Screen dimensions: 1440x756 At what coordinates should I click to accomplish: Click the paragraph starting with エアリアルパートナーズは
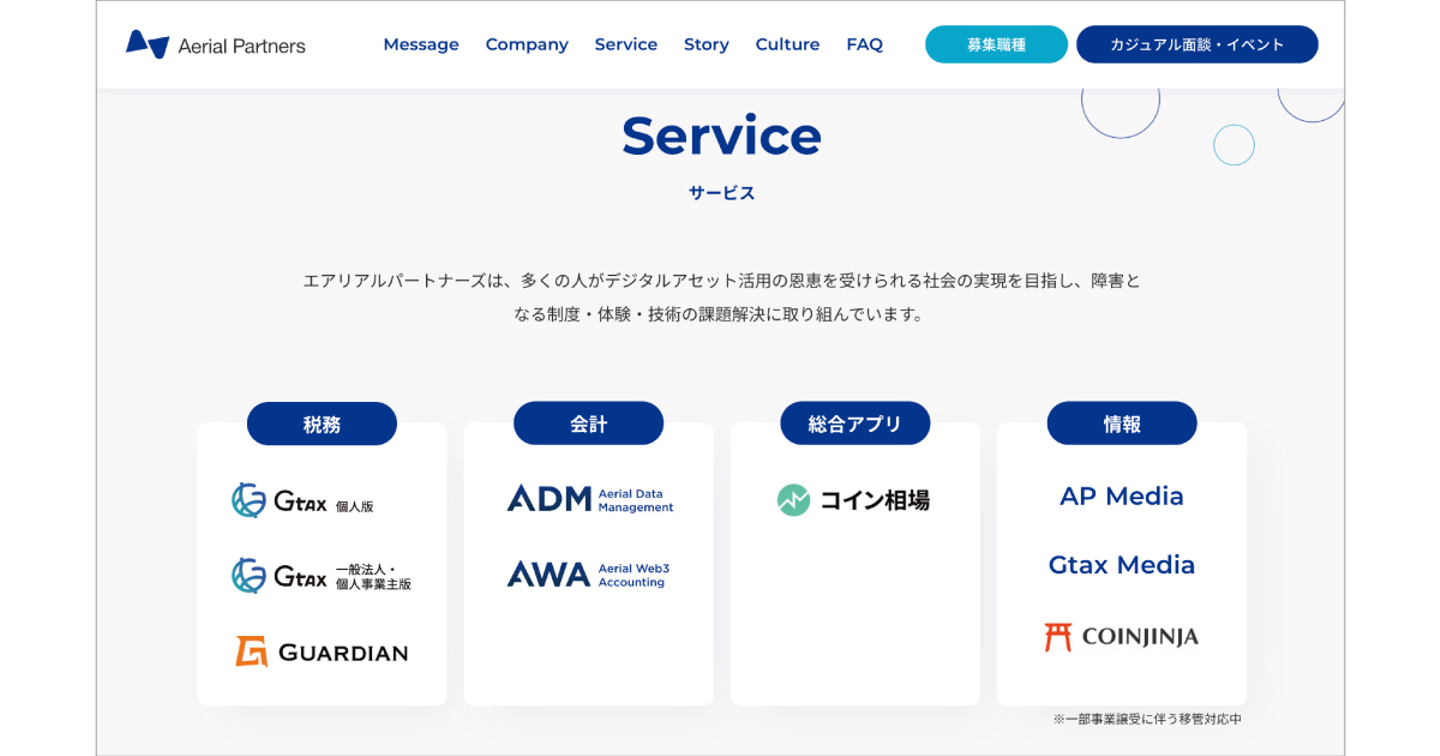click(x=721, y=297)
